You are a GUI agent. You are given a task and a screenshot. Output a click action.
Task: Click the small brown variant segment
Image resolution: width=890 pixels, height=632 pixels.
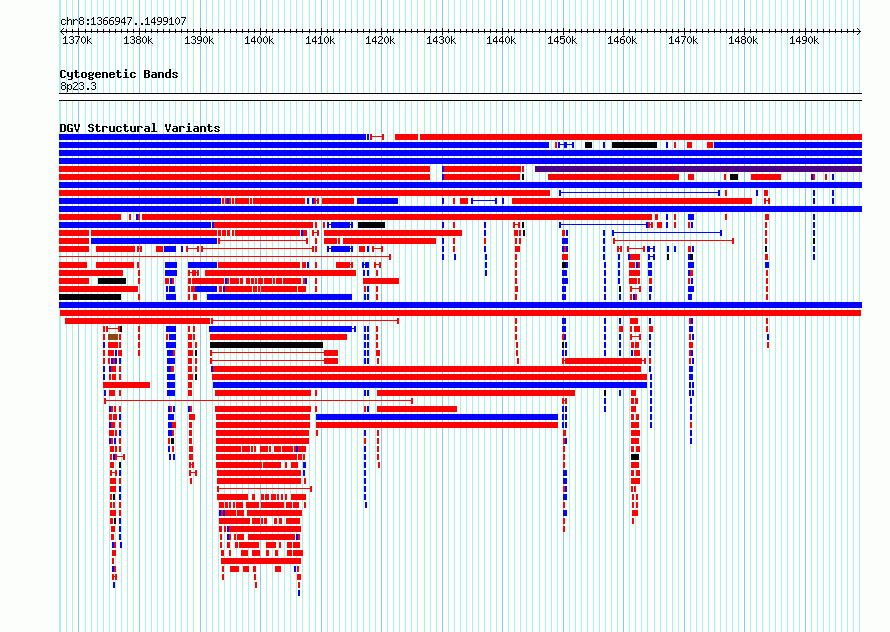coord(113,337)
